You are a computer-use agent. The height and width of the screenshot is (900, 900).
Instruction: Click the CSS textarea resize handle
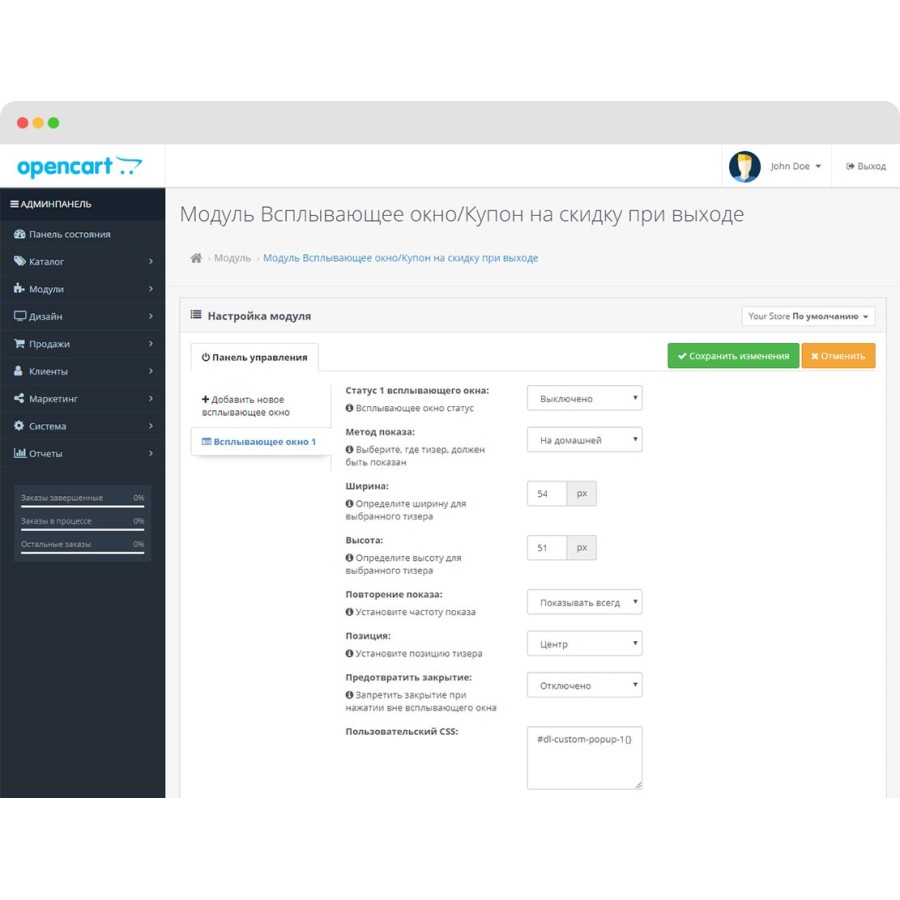click(638, 786)
